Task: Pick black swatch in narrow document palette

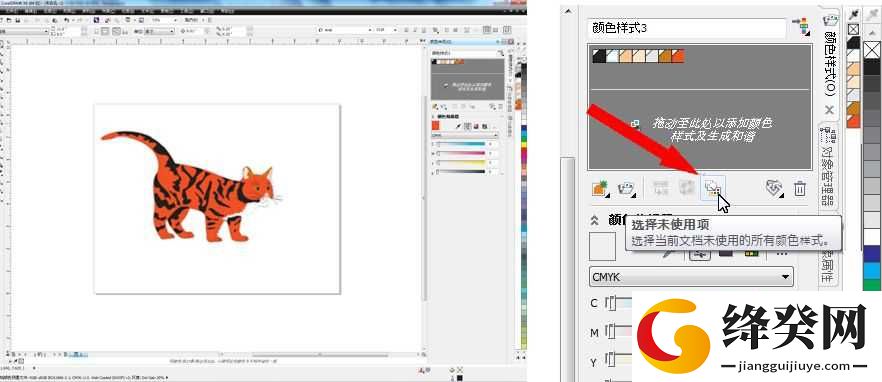Action: coord(853,42)
